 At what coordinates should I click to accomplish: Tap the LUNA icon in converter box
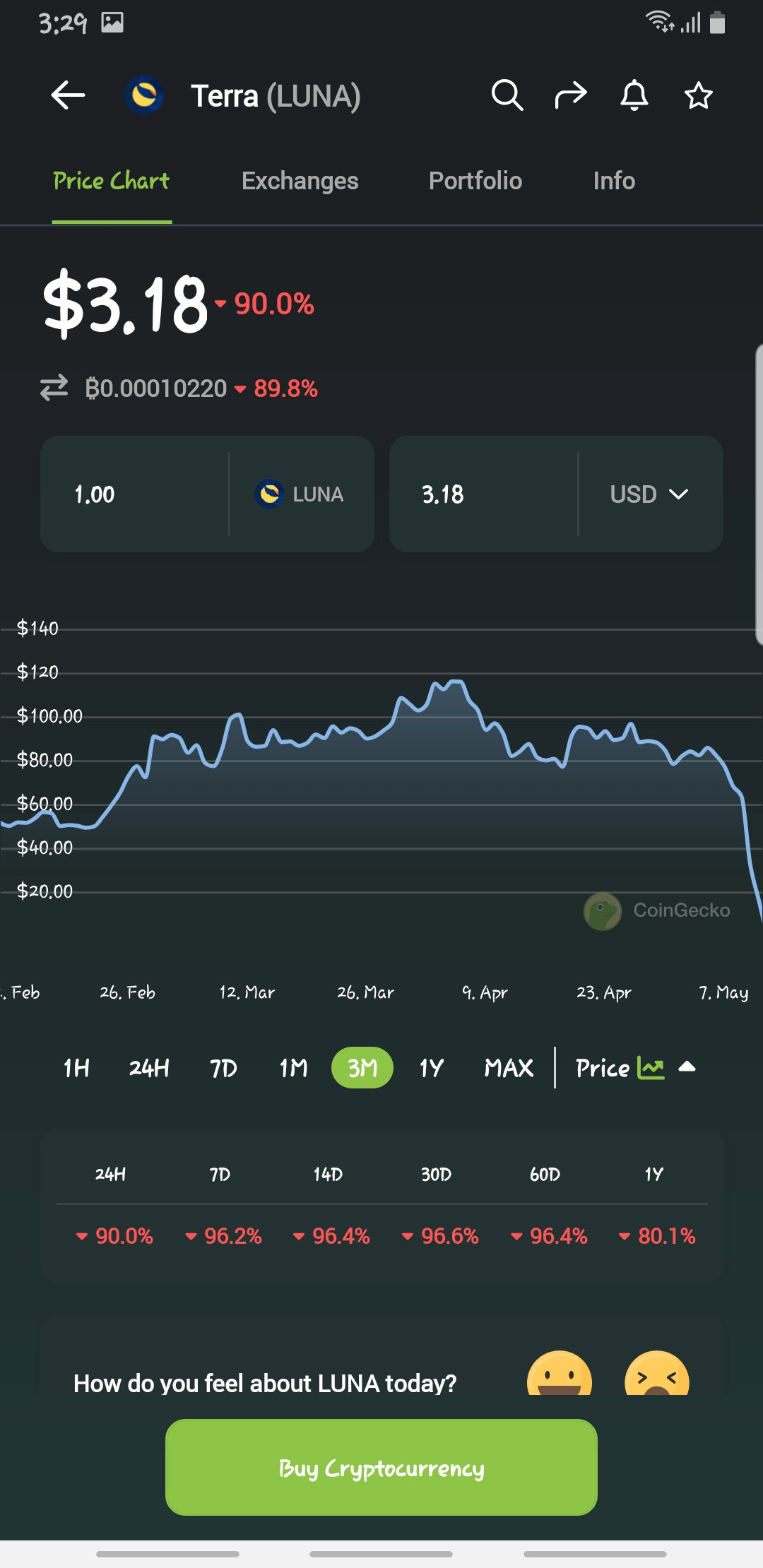click(269, 494)
